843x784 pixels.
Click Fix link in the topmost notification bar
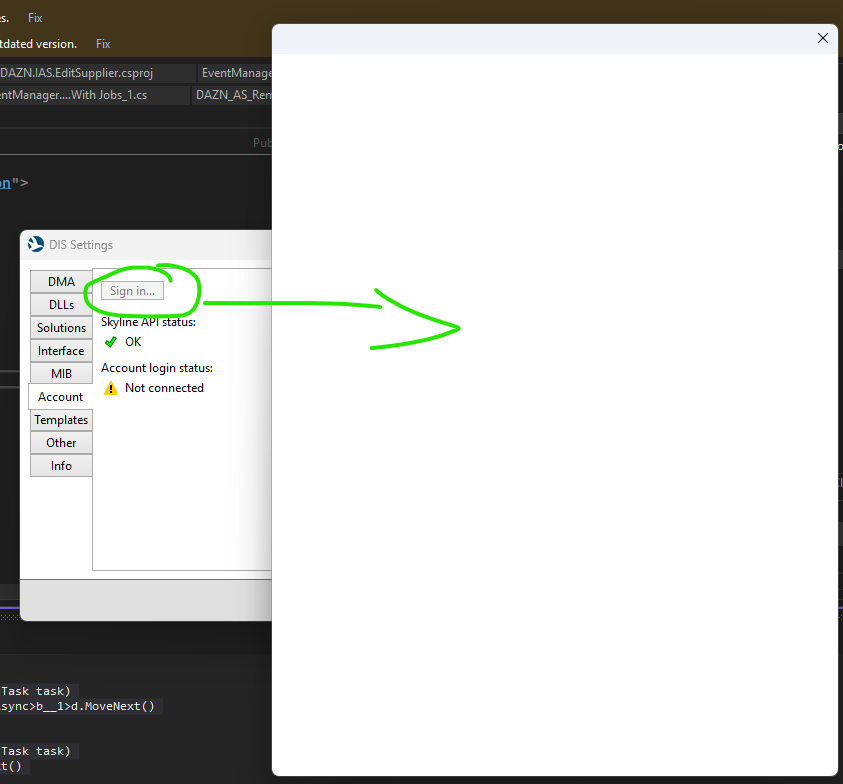tap(35, 18)
